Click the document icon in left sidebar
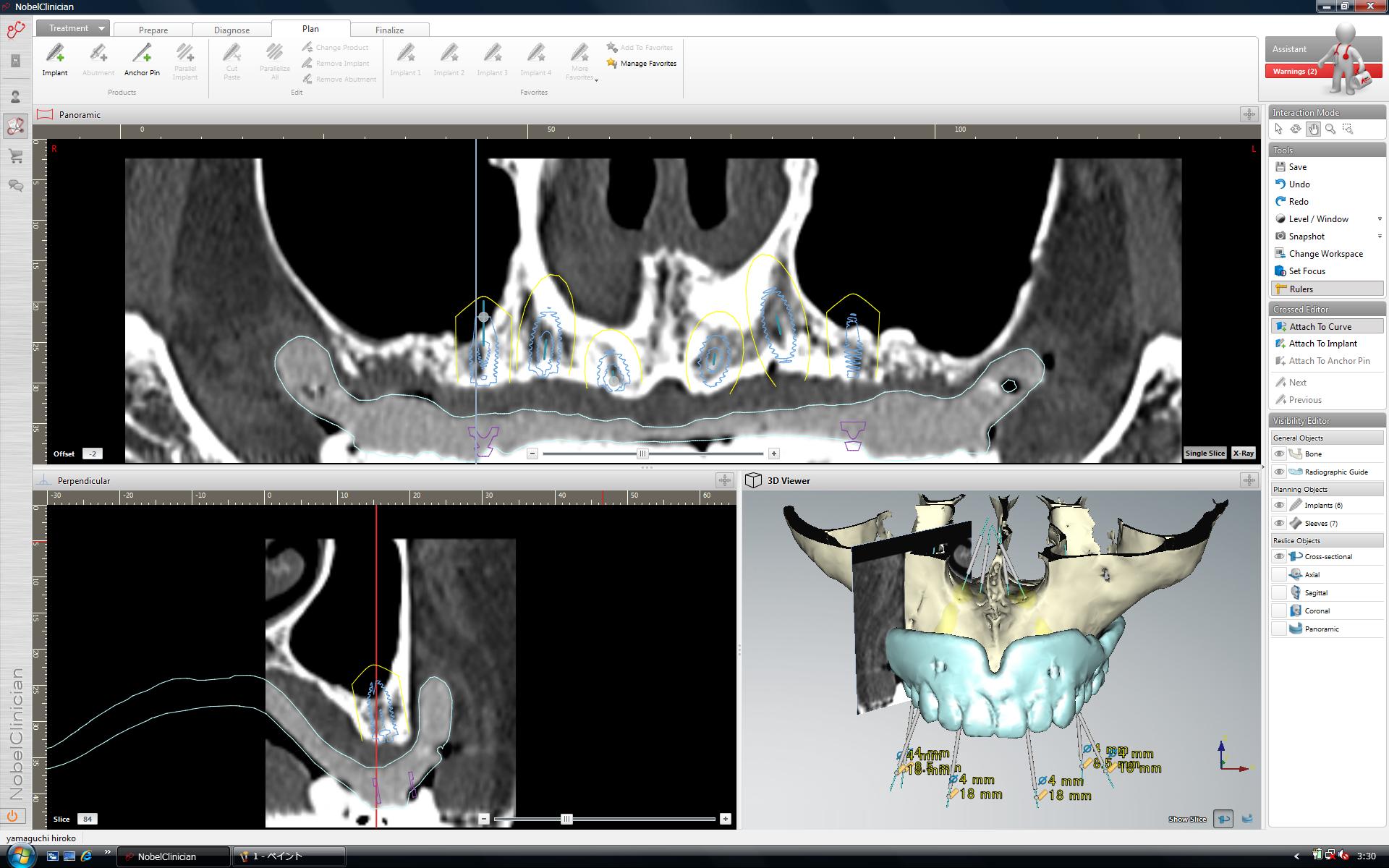 16,61
